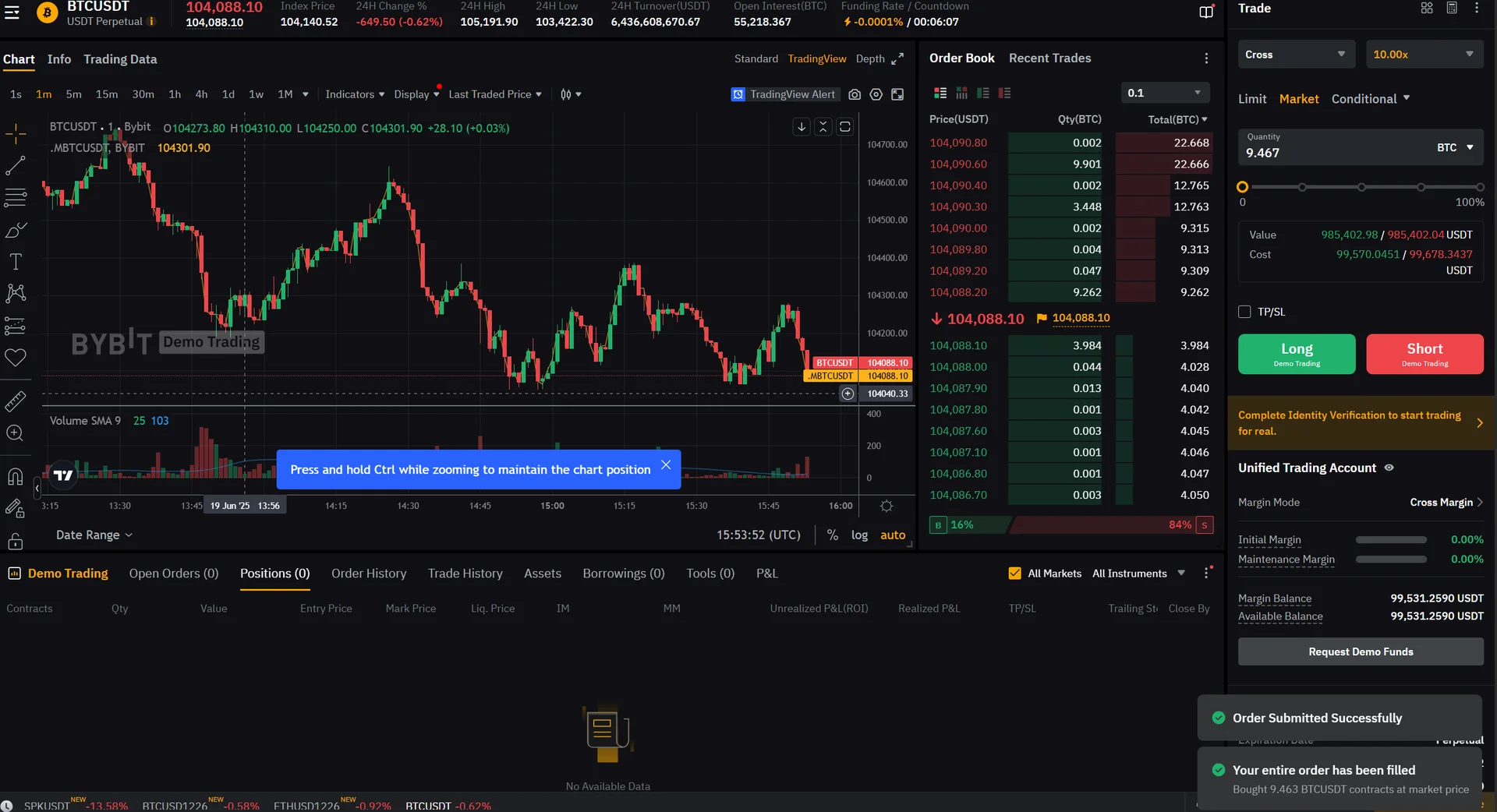Select the ruler measure tool

[16, 401]
